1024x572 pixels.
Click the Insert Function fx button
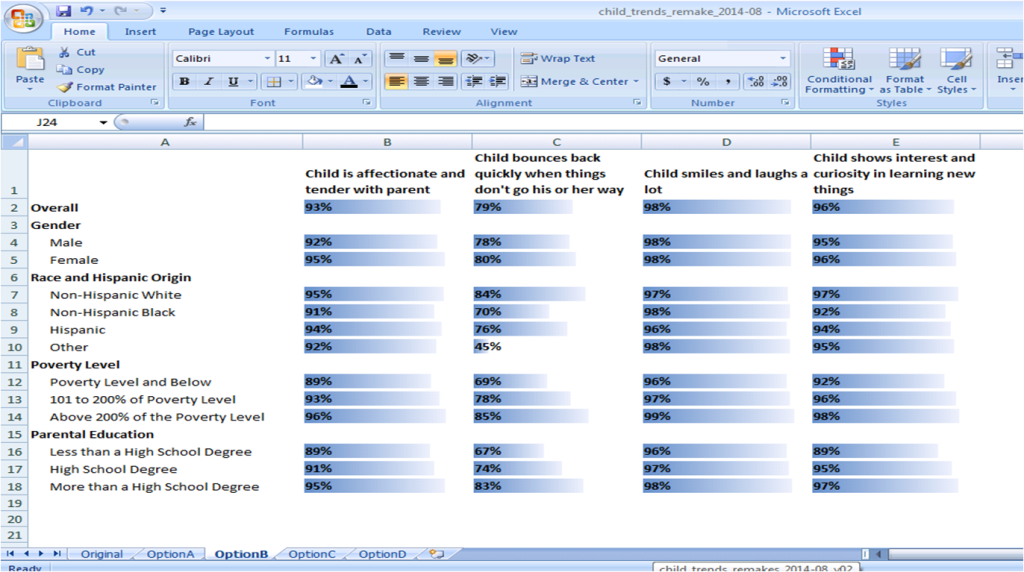click(190, 122)
